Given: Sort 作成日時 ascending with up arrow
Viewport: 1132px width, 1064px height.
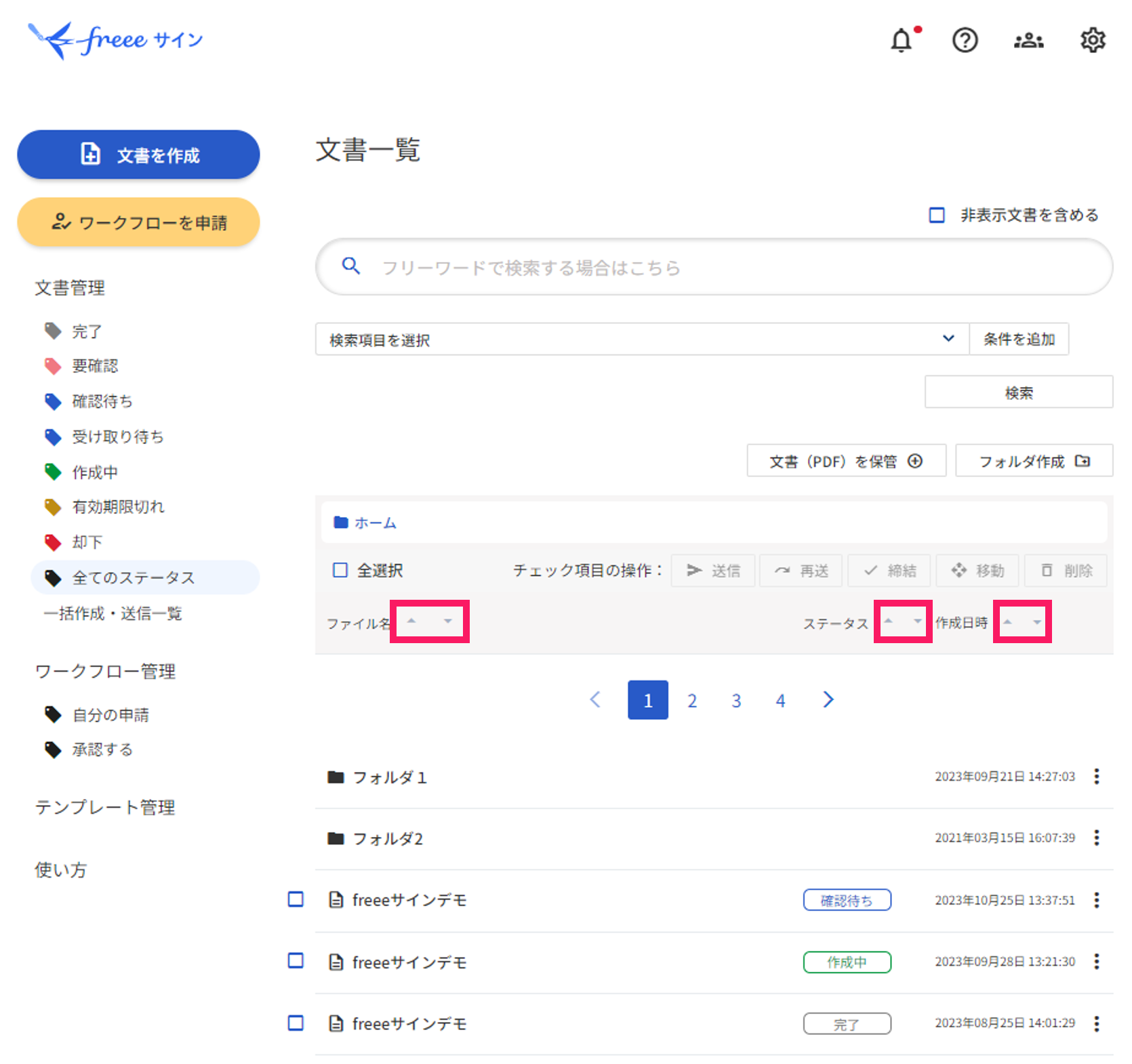Looking at the screenshot, I should point(1007,621).
